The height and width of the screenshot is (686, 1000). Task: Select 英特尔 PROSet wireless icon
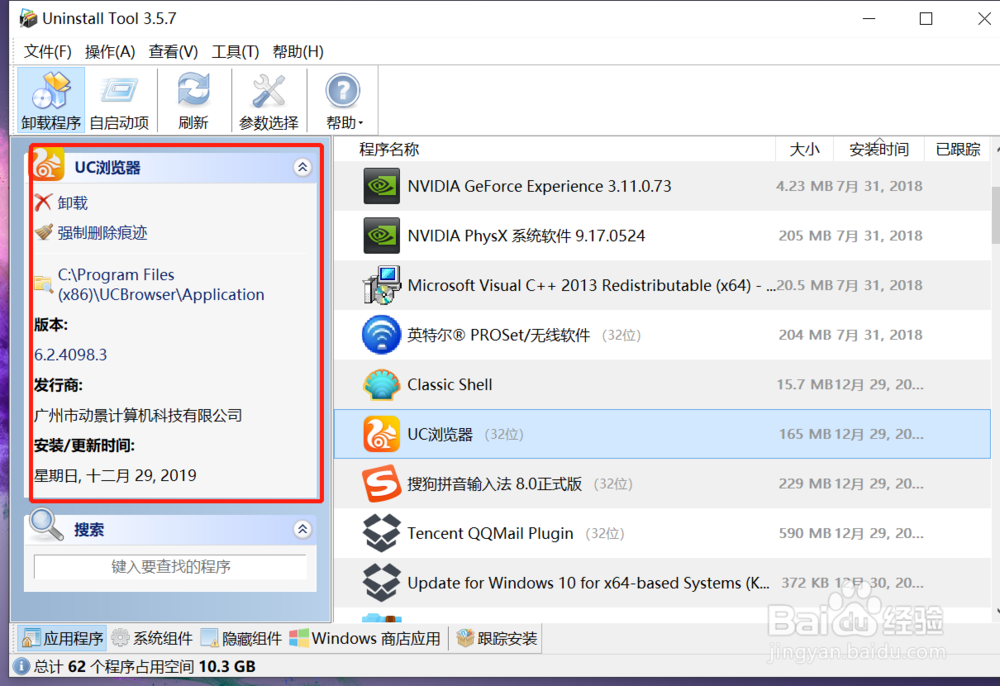[381, 335]
